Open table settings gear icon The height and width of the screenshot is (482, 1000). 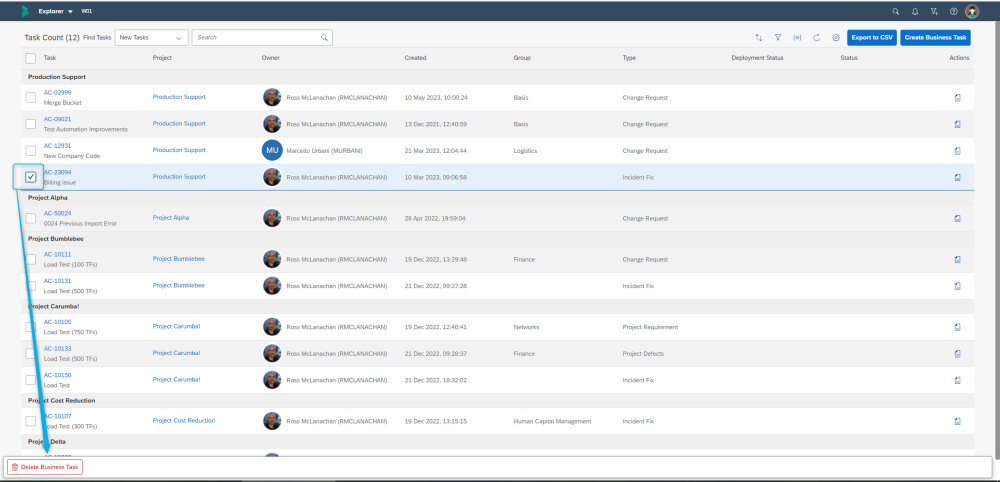tap(835, 38)
